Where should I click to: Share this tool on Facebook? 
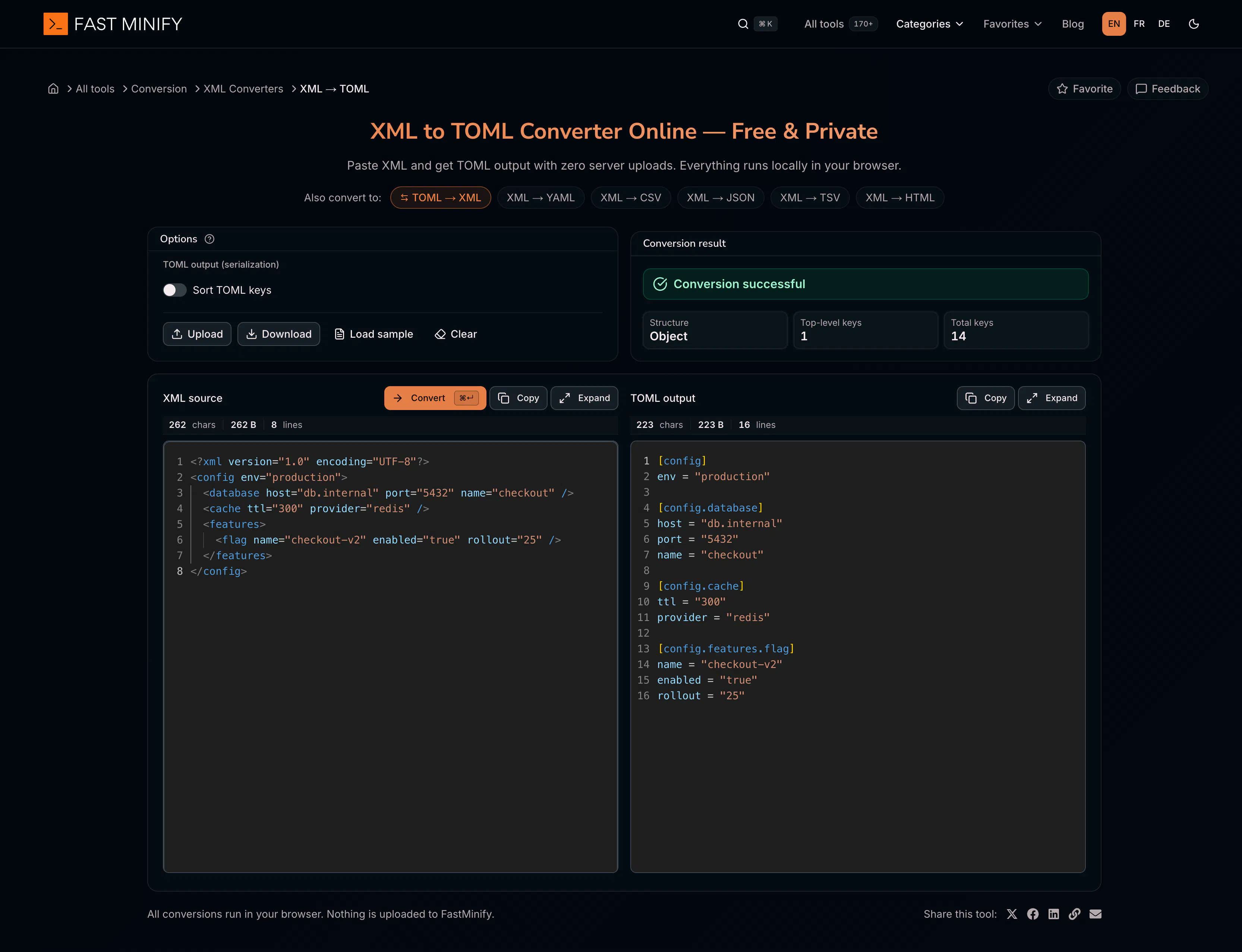[x=1033, y=914]
